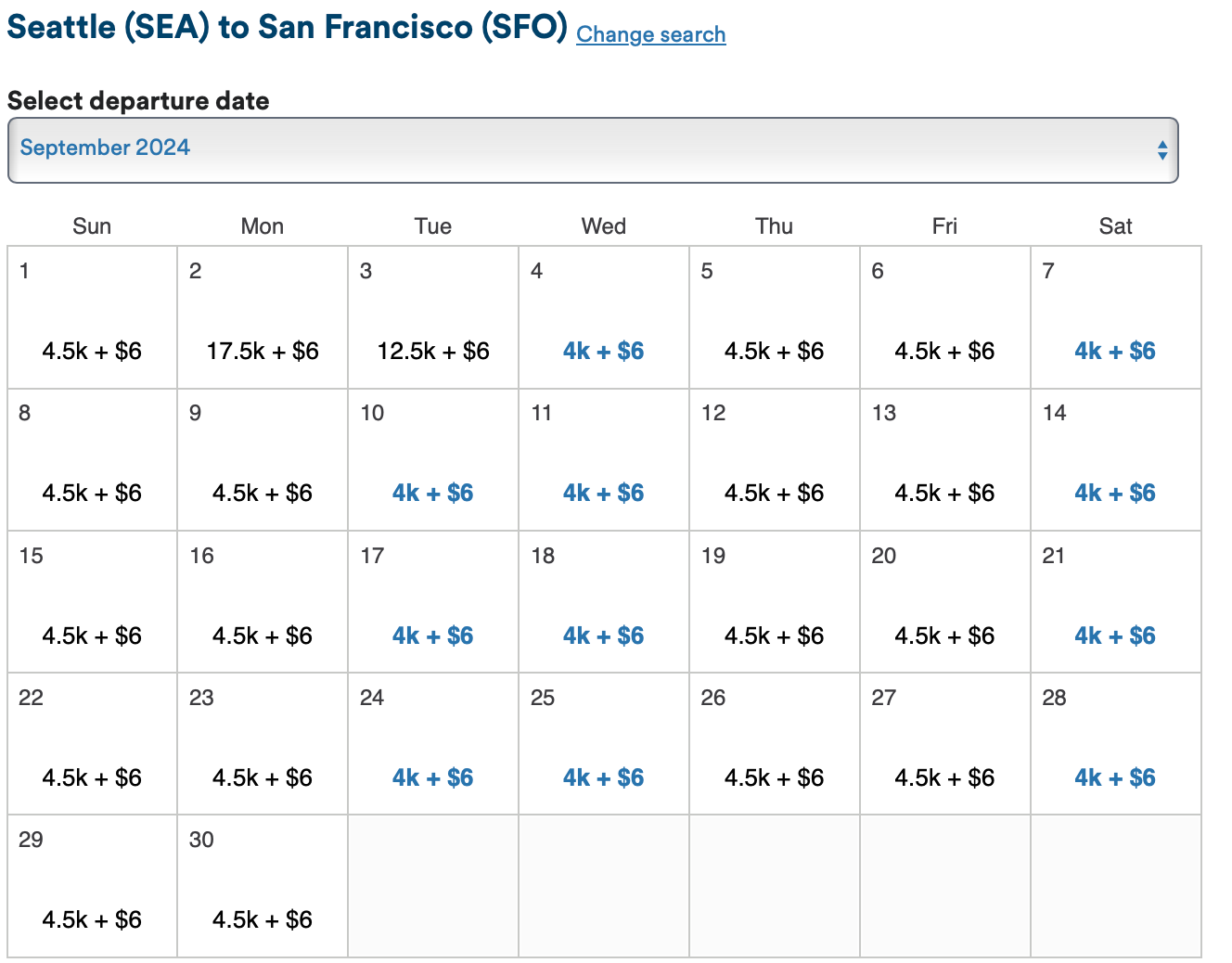The image size is (1232, 963).
Task: Choose Saturday September 7 fare
Action: 1115,351
